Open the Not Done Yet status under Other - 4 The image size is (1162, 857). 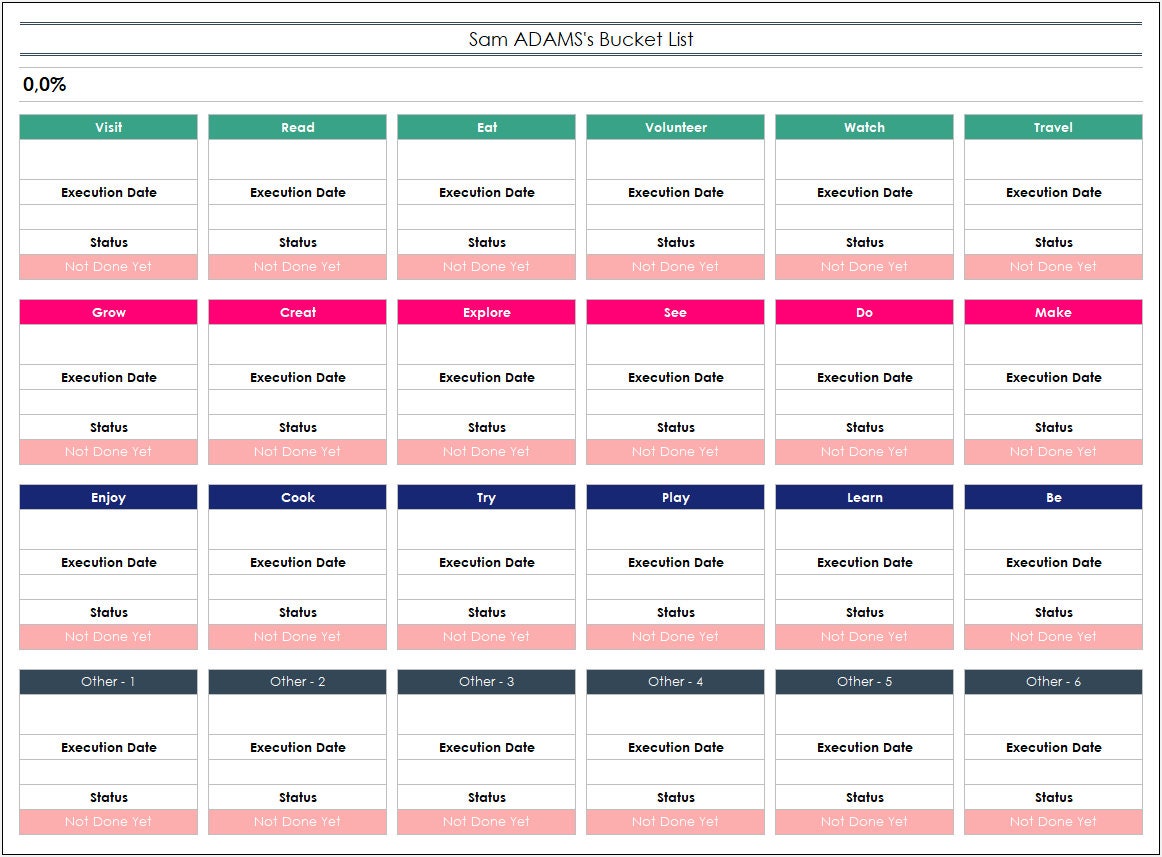click(x=675, y=822)
